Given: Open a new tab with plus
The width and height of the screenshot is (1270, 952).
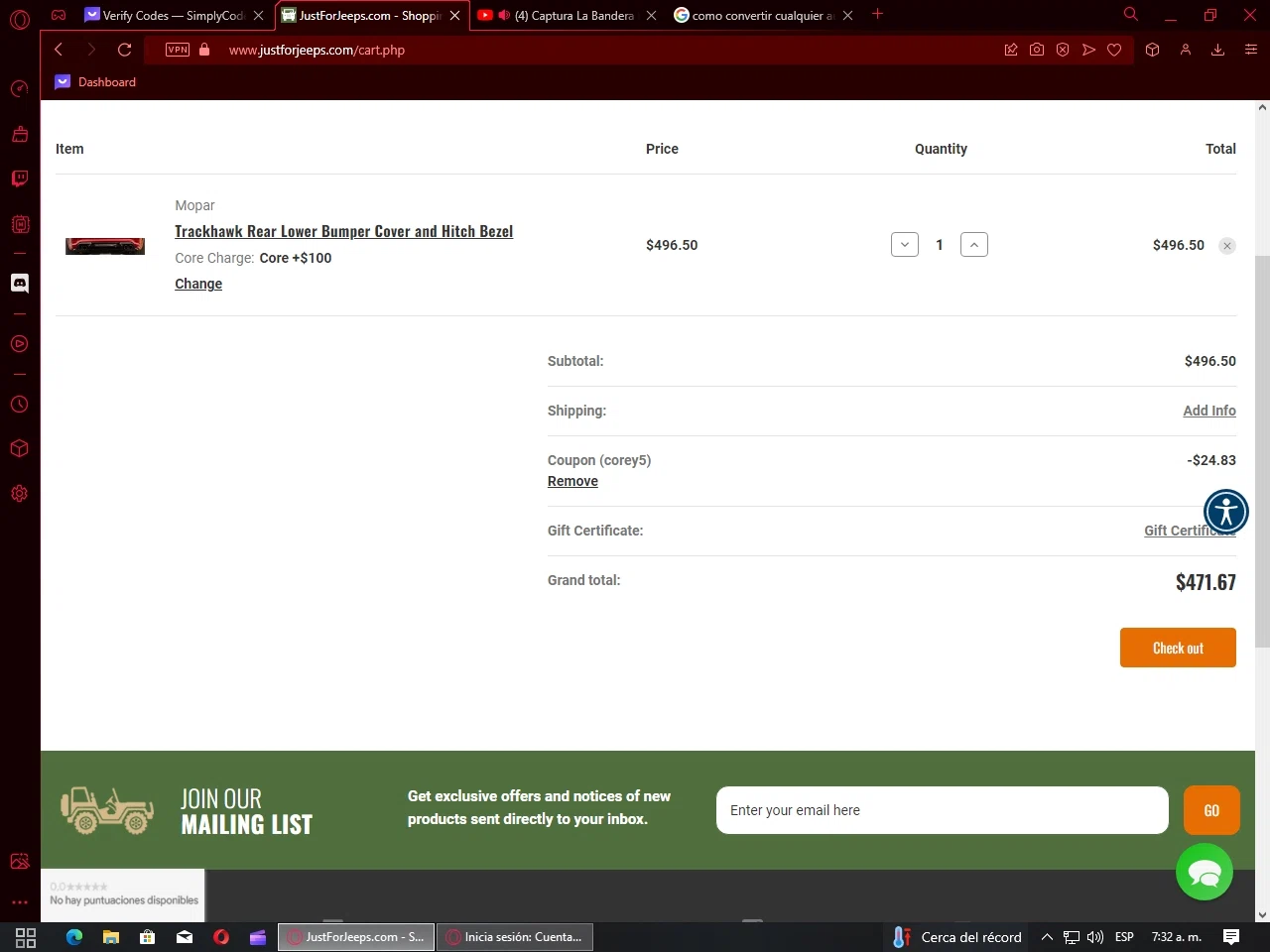Looking at the screenshot, I should coord(877,14).
